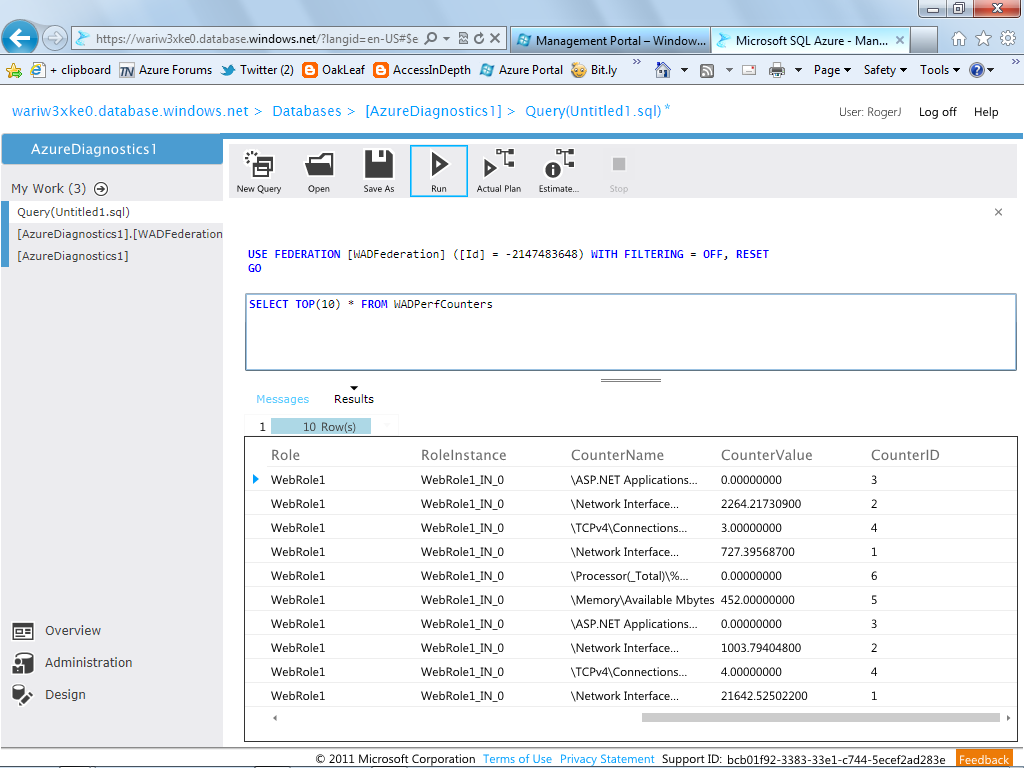The image size is (1024, 768).
Task: Click inside the SELECT TOP query editor
Action: pos(631,332)
